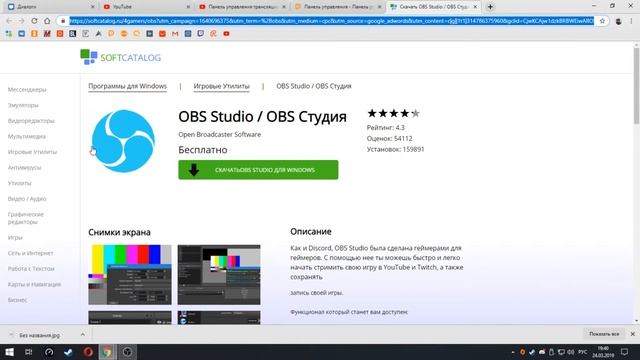Open the Chrome menu three-dot icon
The height and width of the screenshot is (360, 640).
pos(631,21)
